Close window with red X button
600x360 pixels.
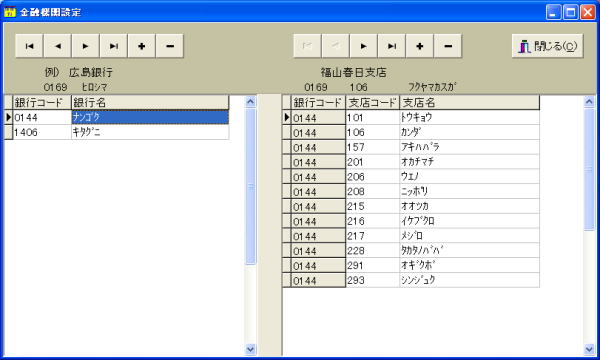(x=588, y=12)
